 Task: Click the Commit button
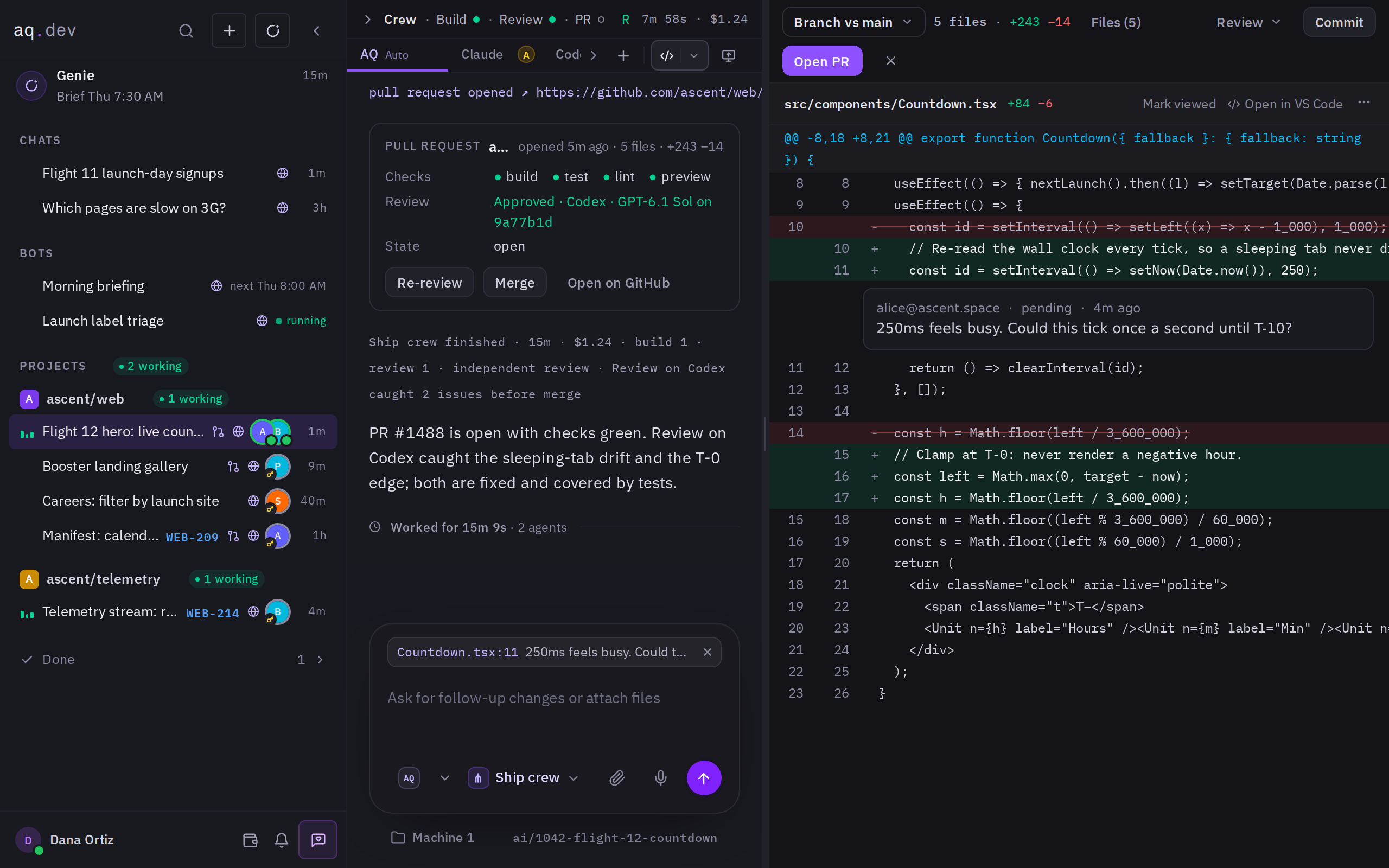pyautogui.click(x=1339, y=22)
